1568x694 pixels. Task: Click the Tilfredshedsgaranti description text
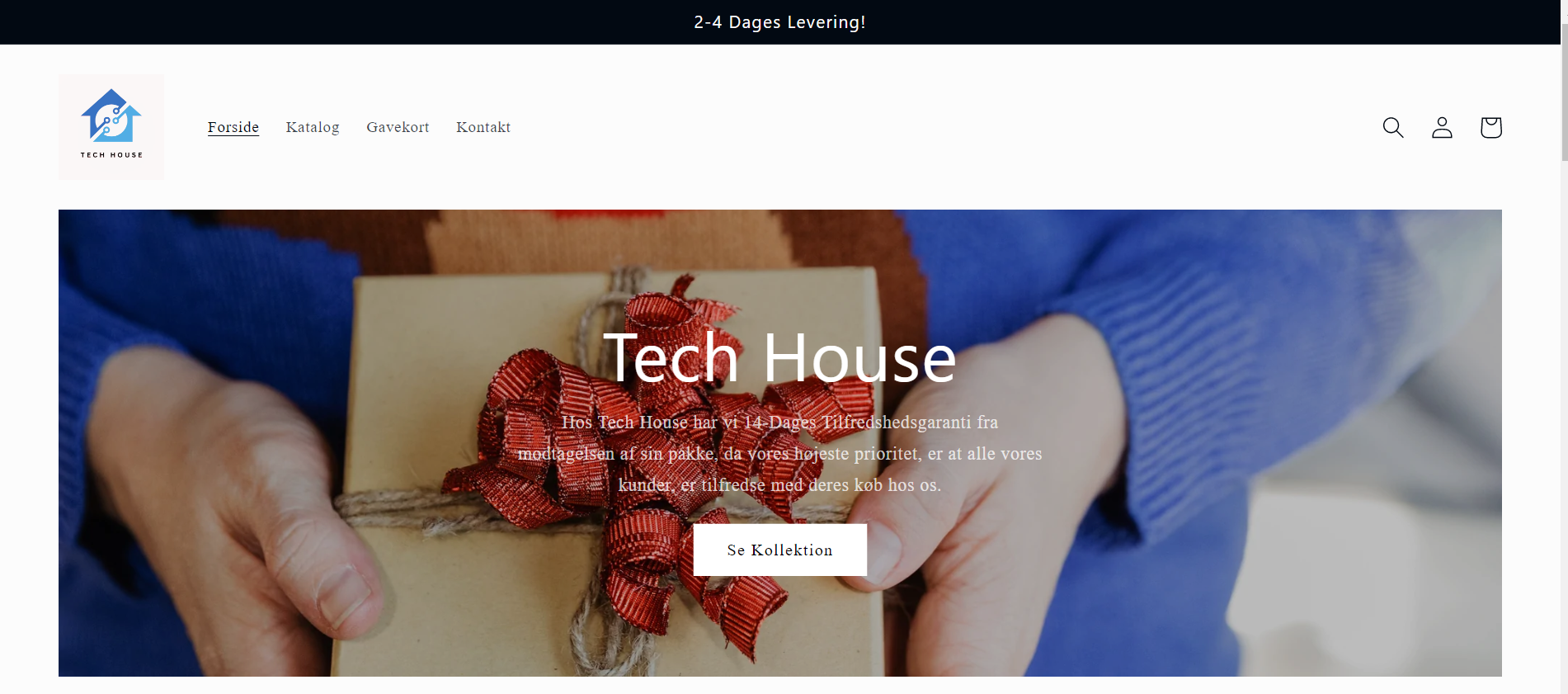pos(779,453)
